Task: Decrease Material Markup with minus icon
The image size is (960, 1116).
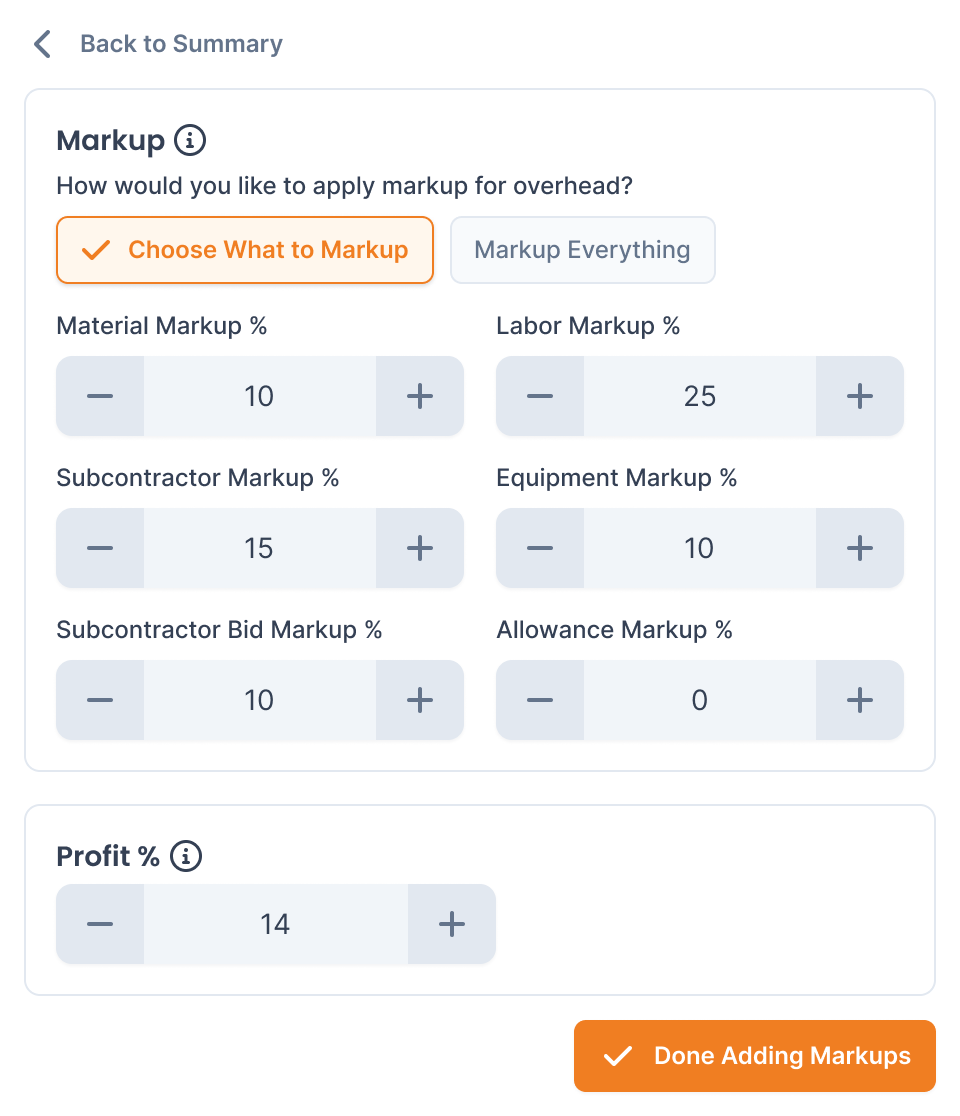Action: (100, 396)
